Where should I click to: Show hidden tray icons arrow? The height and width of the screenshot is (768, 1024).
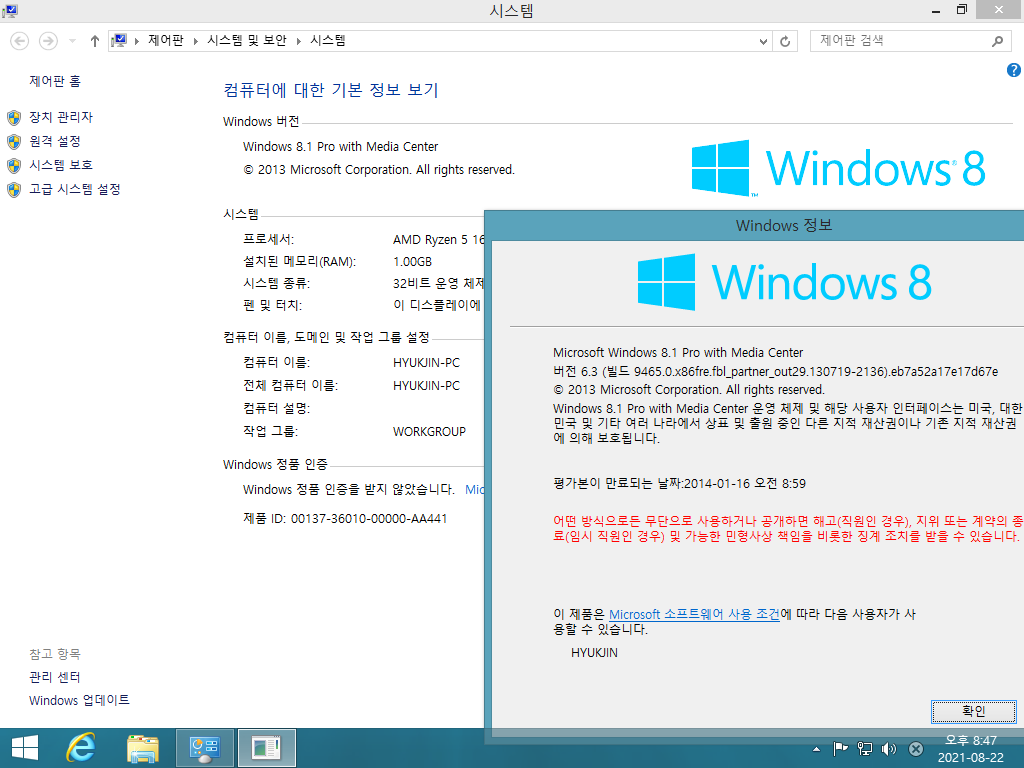click(x=816, y=749)
